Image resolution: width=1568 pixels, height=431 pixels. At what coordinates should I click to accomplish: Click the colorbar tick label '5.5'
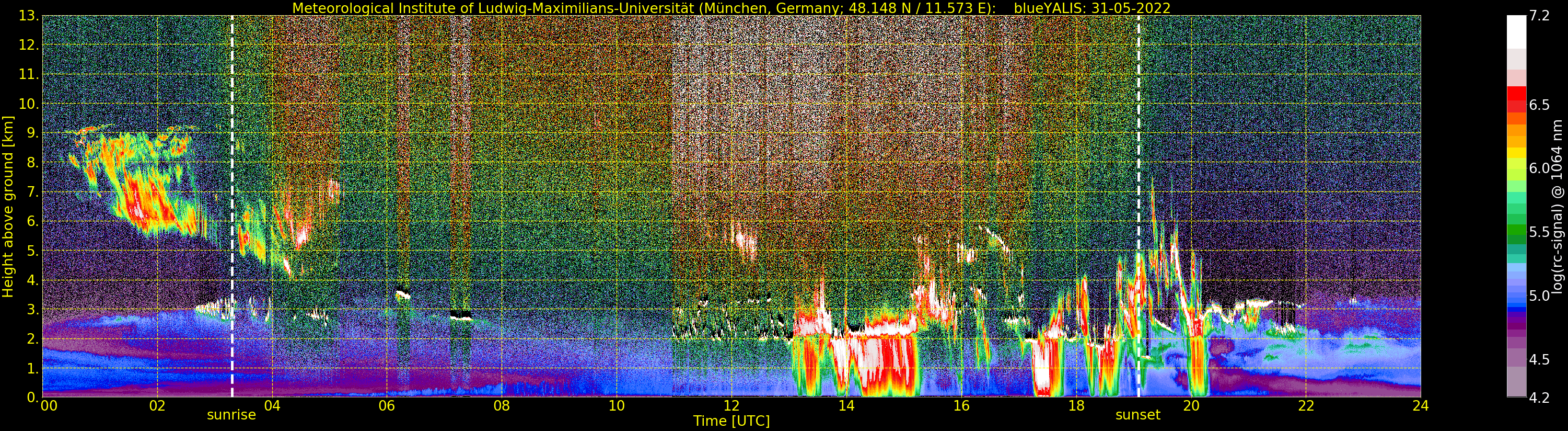coord(1539,232)
